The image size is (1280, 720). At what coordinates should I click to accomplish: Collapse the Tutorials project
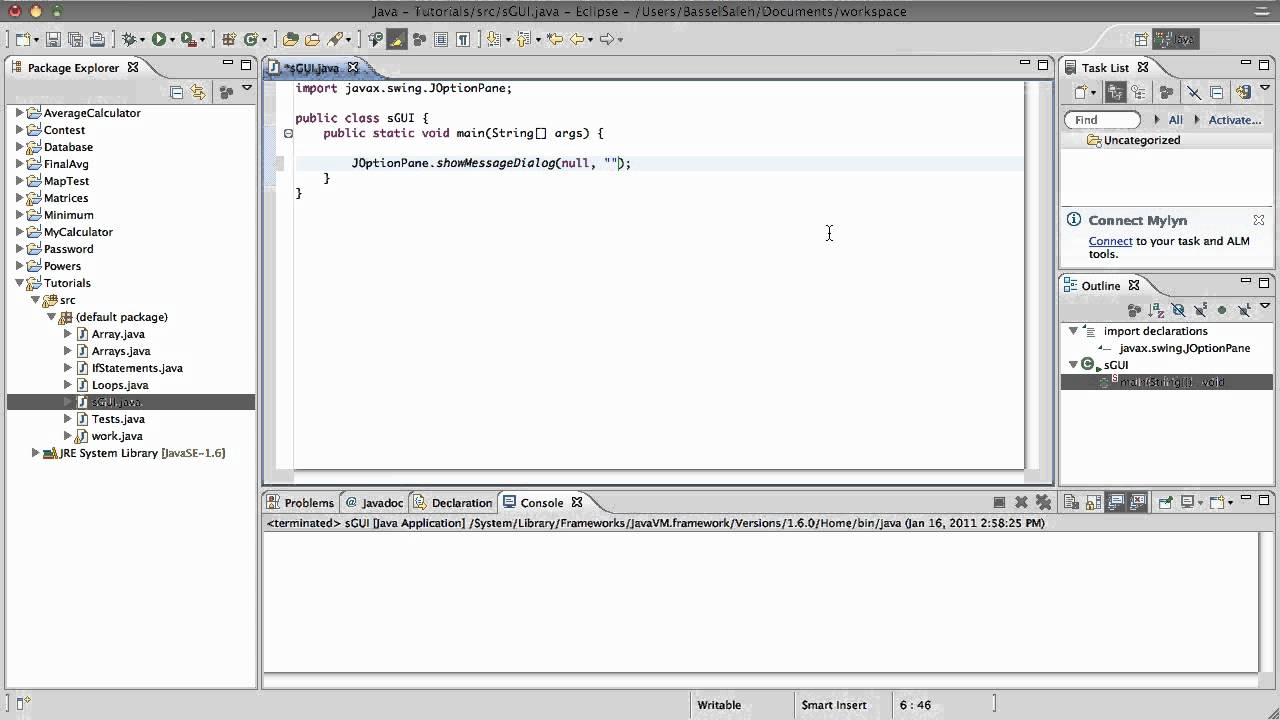pyautogui.click(x=19, y=283)
